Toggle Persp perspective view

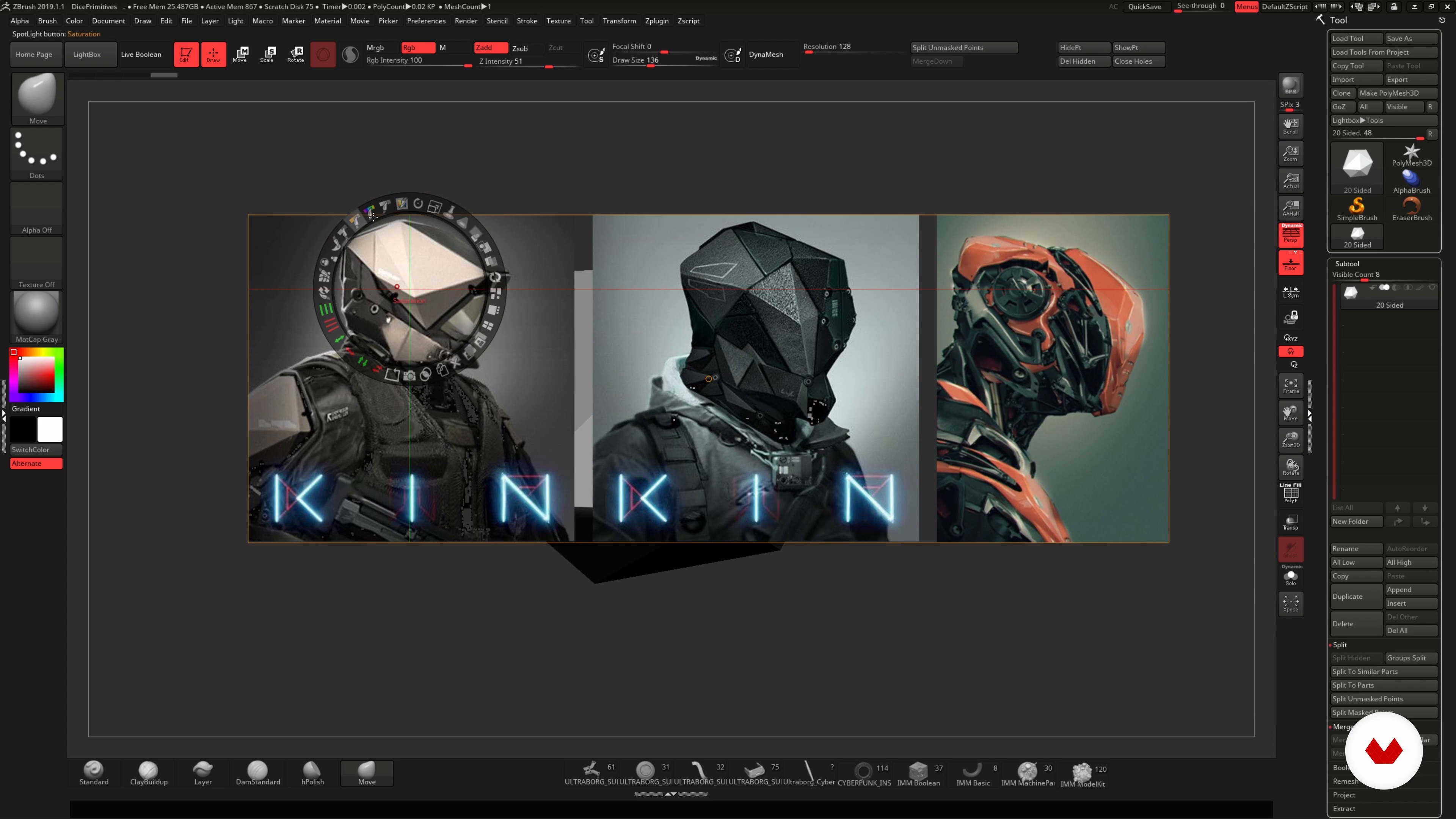(1290, 235)
